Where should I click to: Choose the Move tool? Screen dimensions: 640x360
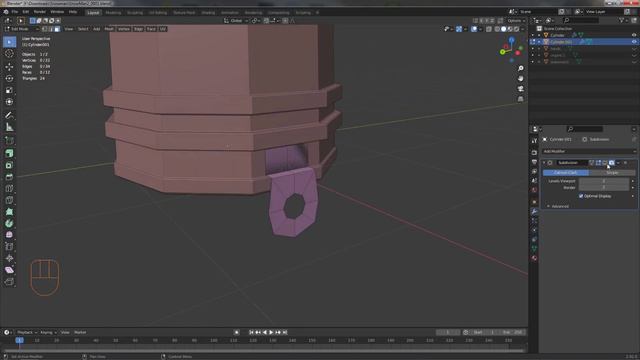(9, 67)
